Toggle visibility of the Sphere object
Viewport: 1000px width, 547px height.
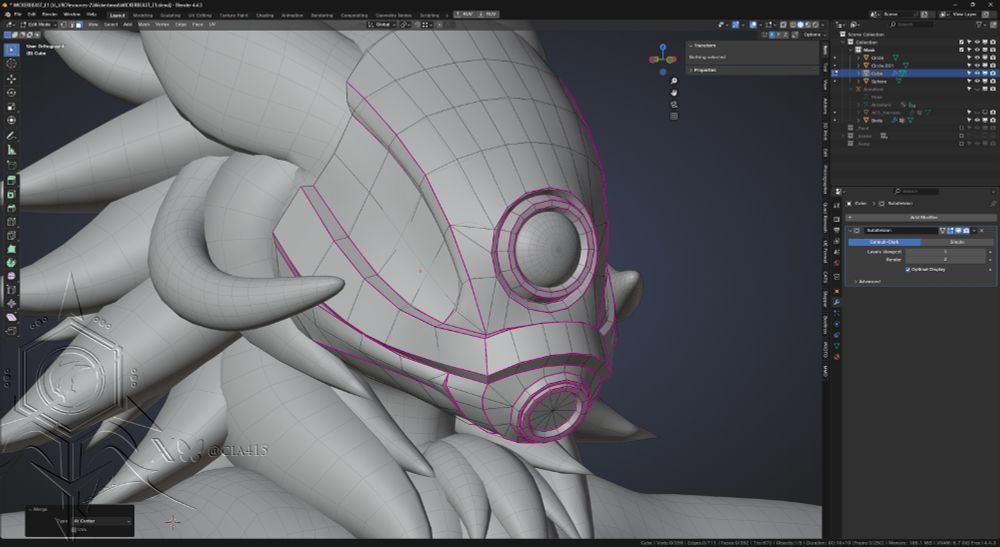click(x=976, y=81)
